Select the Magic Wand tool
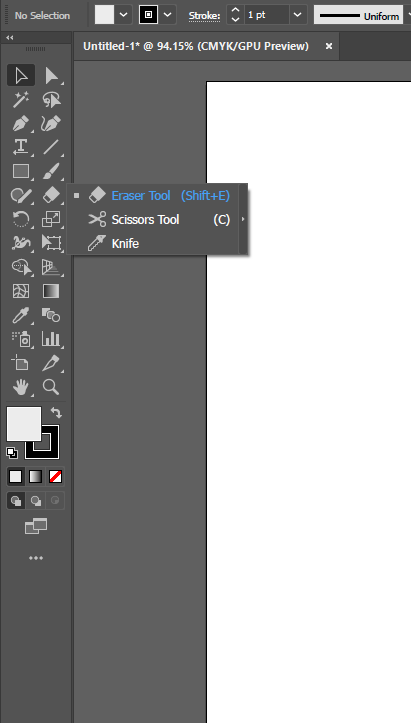Image resolution: width=411 pixels, height=723 pixels. (21, 100)
